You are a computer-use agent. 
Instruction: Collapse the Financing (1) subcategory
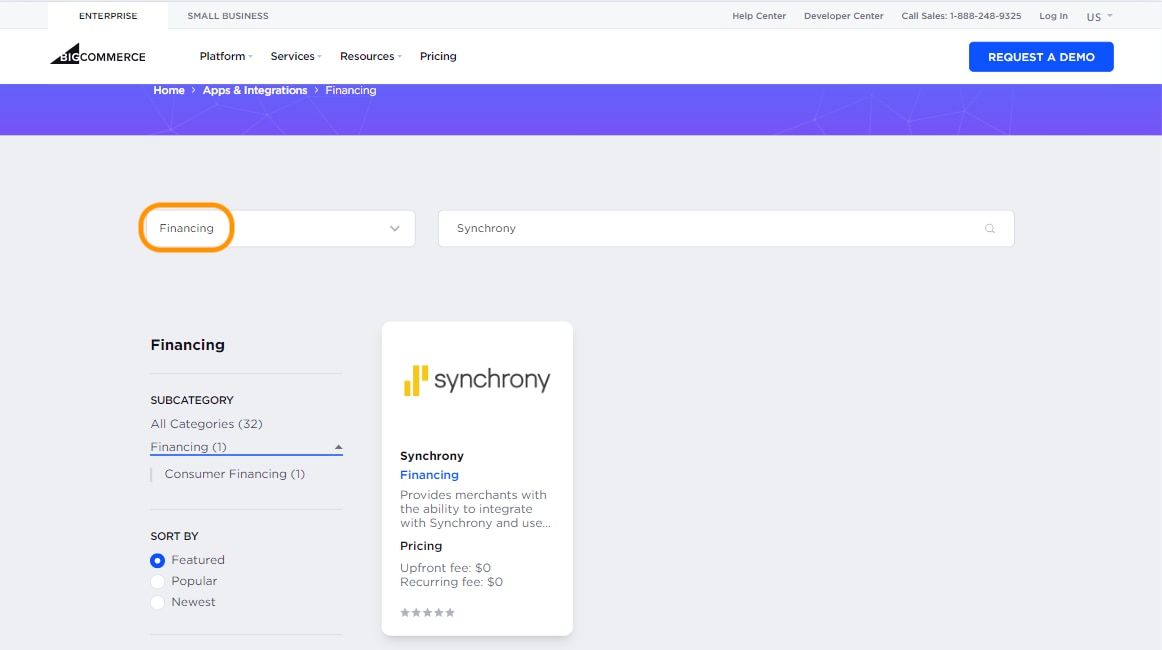(246, 447)
